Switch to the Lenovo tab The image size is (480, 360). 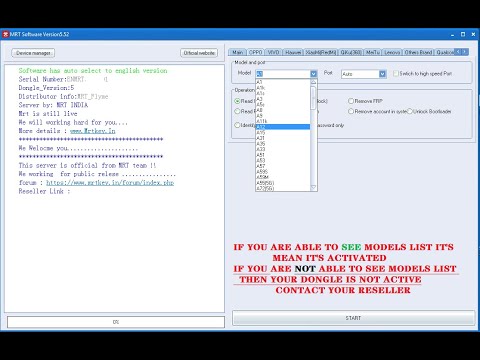pos(392,52)
